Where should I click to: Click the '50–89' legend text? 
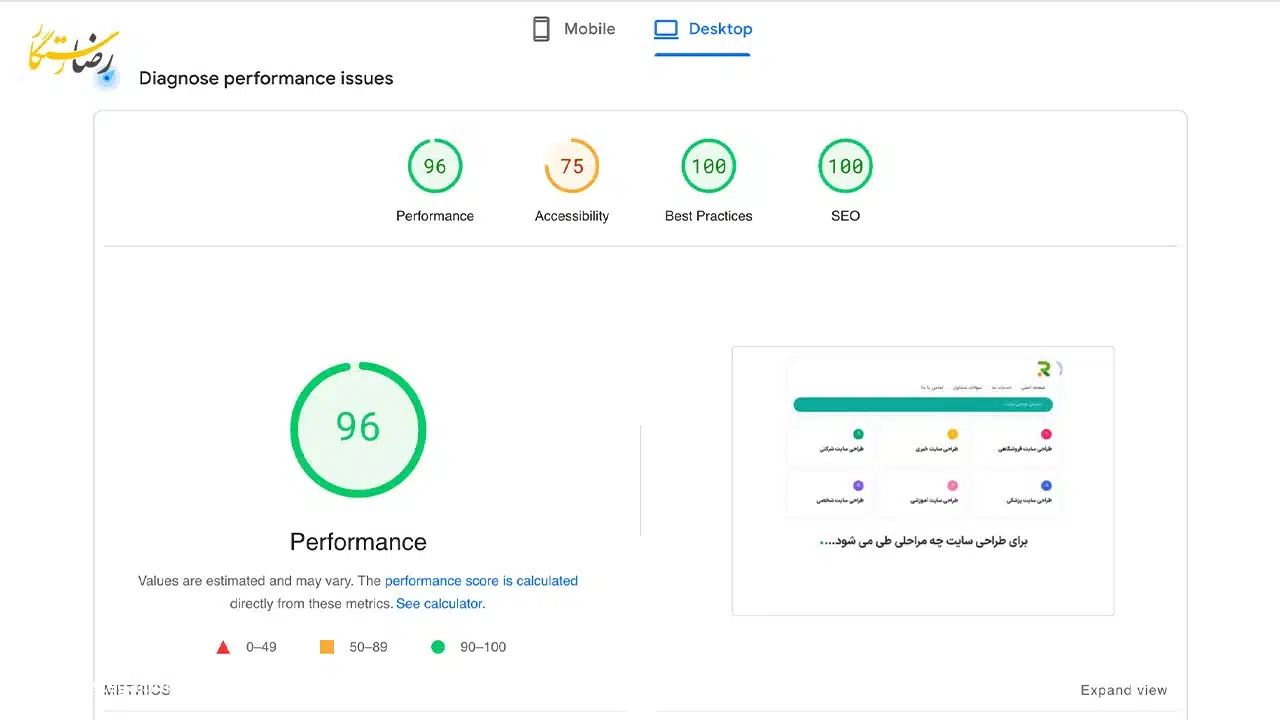click(368, 647)
